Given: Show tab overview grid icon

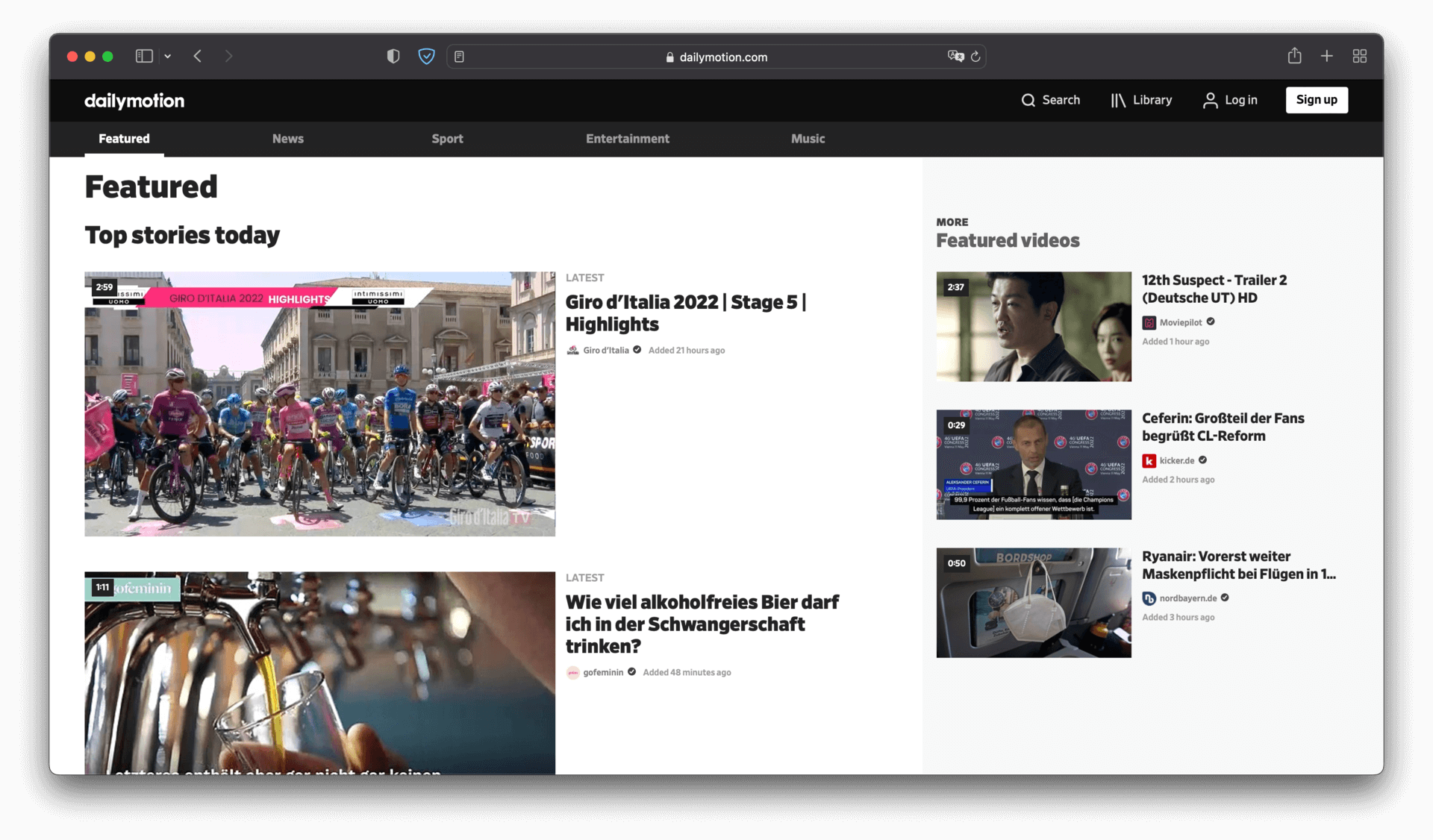Looking at the screenshot, I should (x=1359, y=56).
